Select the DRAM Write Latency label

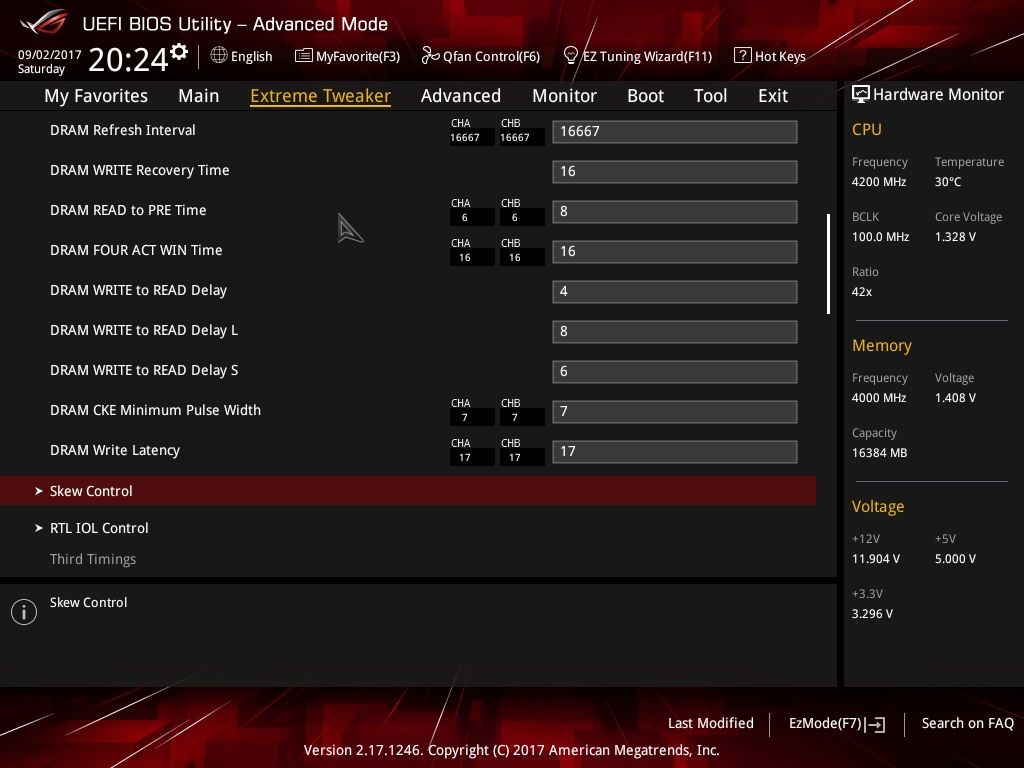pos(115,450)
